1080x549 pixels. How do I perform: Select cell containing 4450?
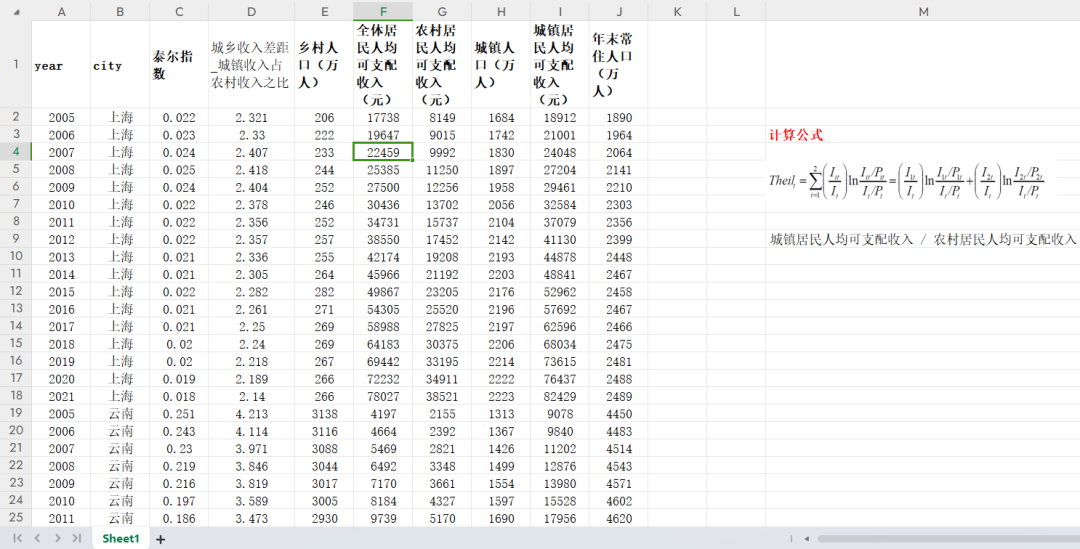pyautogui.click(x=619, y=413)
